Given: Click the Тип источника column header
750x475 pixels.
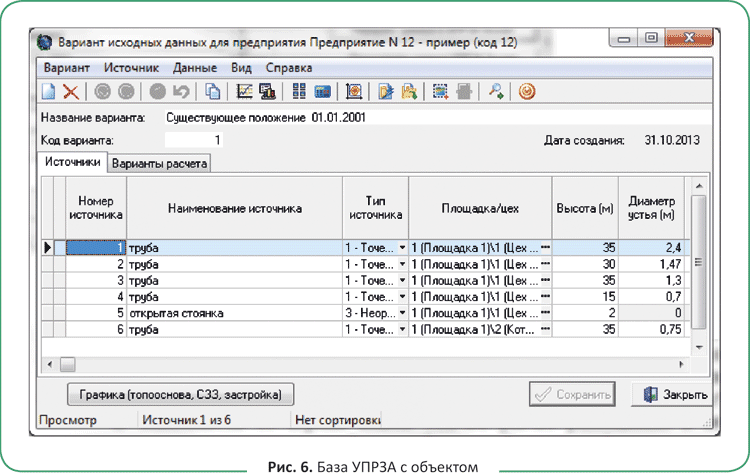Looking at the screenshot, I should point(375,208).
